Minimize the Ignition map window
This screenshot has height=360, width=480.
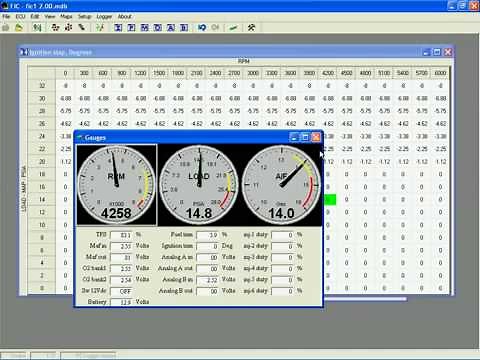pyautogui.click(x=426, y=52)
